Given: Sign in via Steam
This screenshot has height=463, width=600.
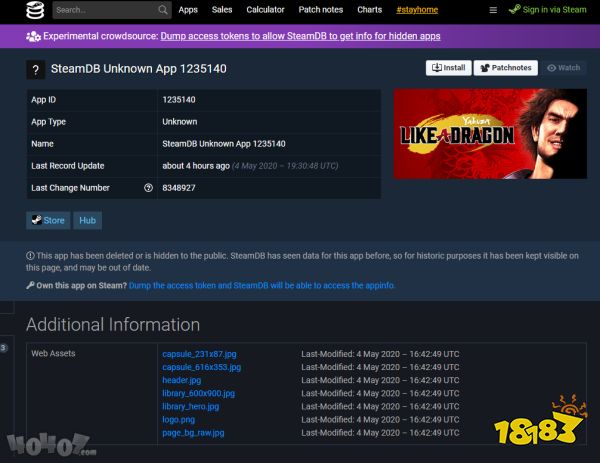Looking at the screenshot, I should (546, 10).
